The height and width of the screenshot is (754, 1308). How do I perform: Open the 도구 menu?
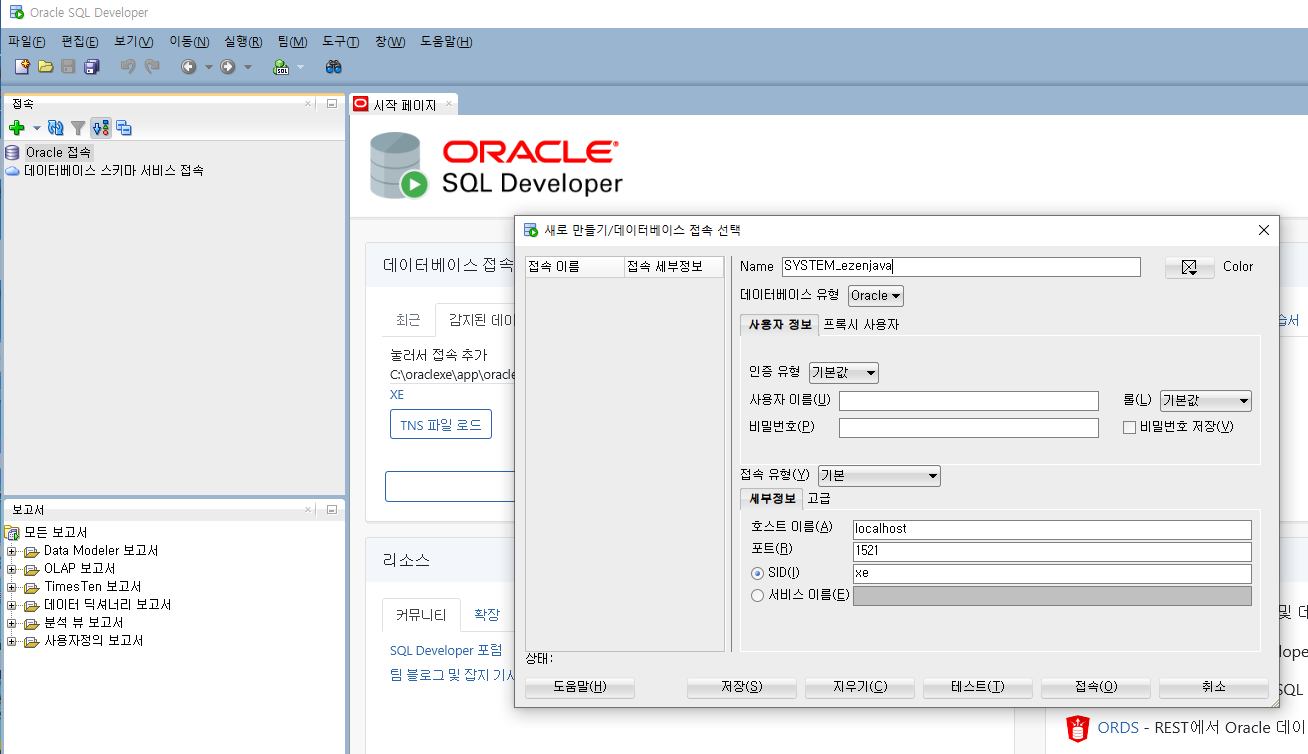(x=340, y=41)
